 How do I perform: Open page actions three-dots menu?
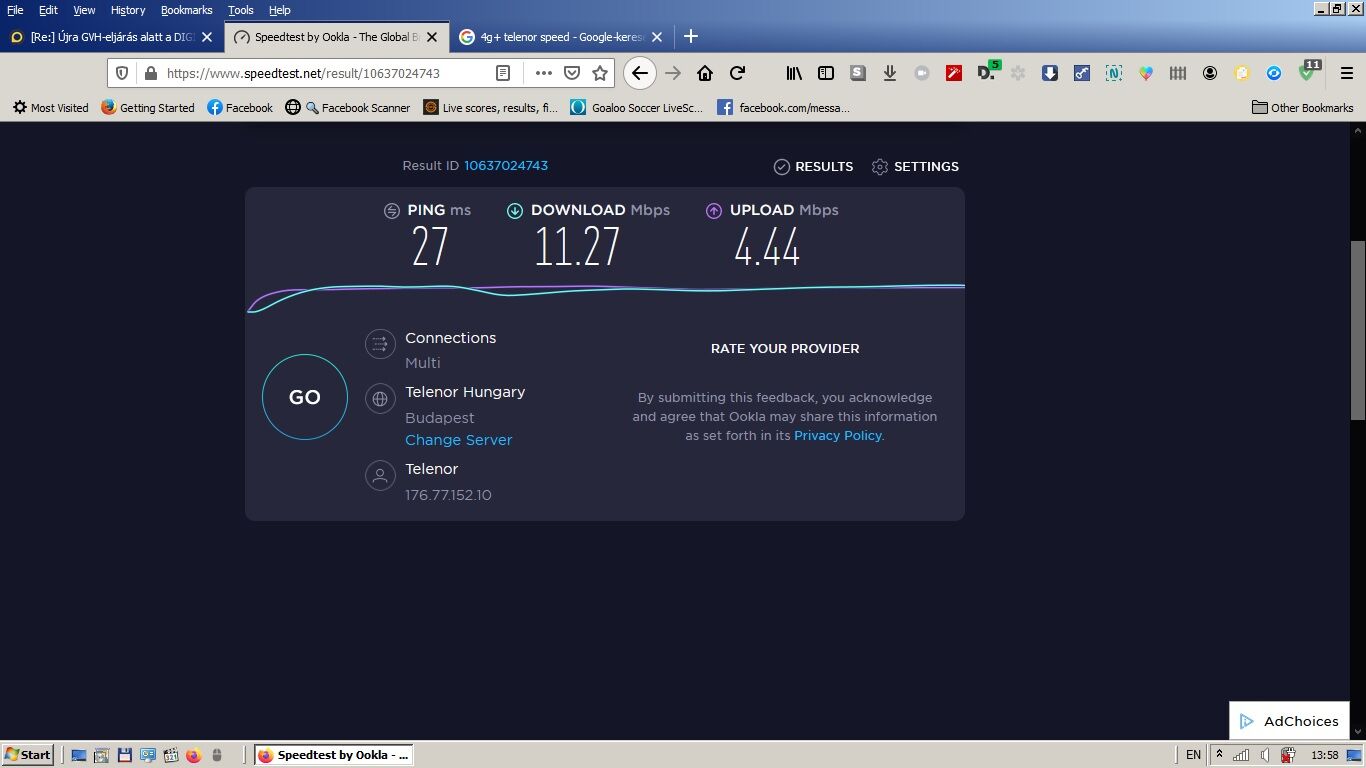(x=543, y=73)
